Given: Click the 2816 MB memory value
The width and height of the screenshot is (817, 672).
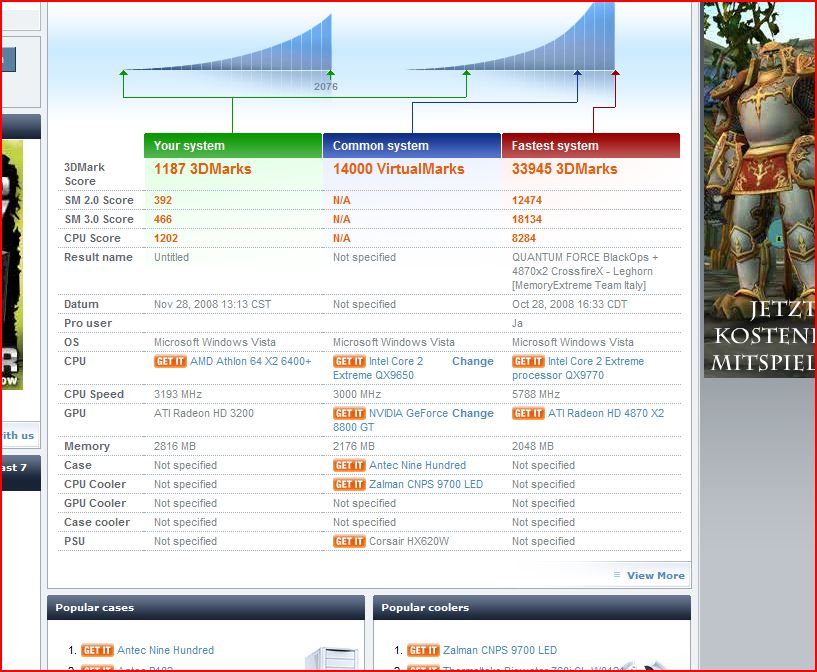Looking at the screenshot, I should pos(175,447).
